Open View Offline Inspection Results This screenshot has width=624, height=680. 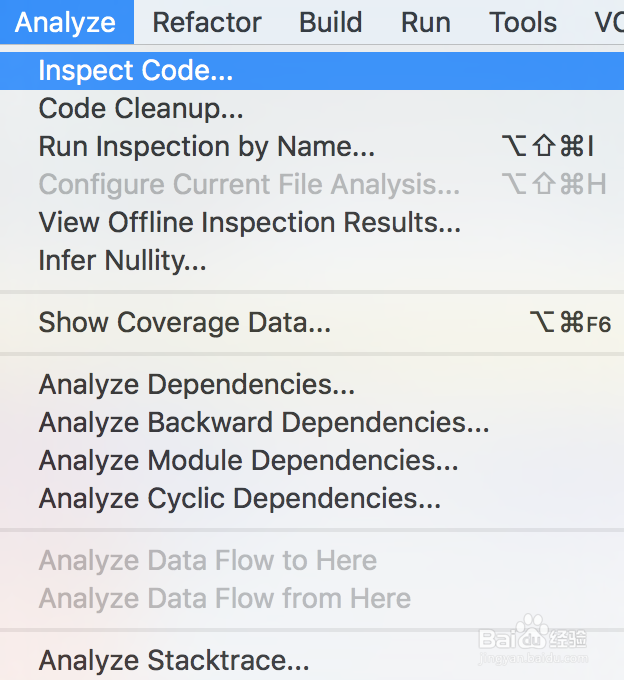click(x=250, y=223)
